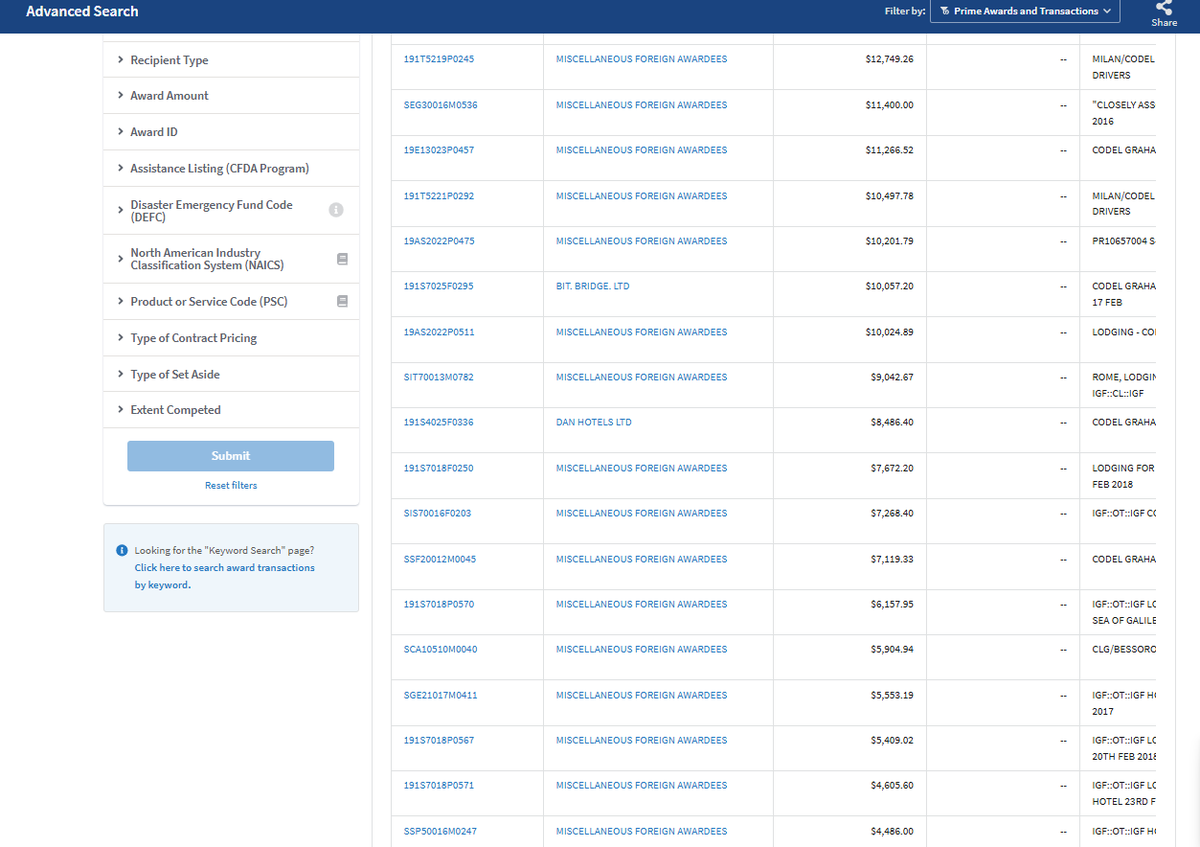Open award 191S7018F0250

(438, 468)
